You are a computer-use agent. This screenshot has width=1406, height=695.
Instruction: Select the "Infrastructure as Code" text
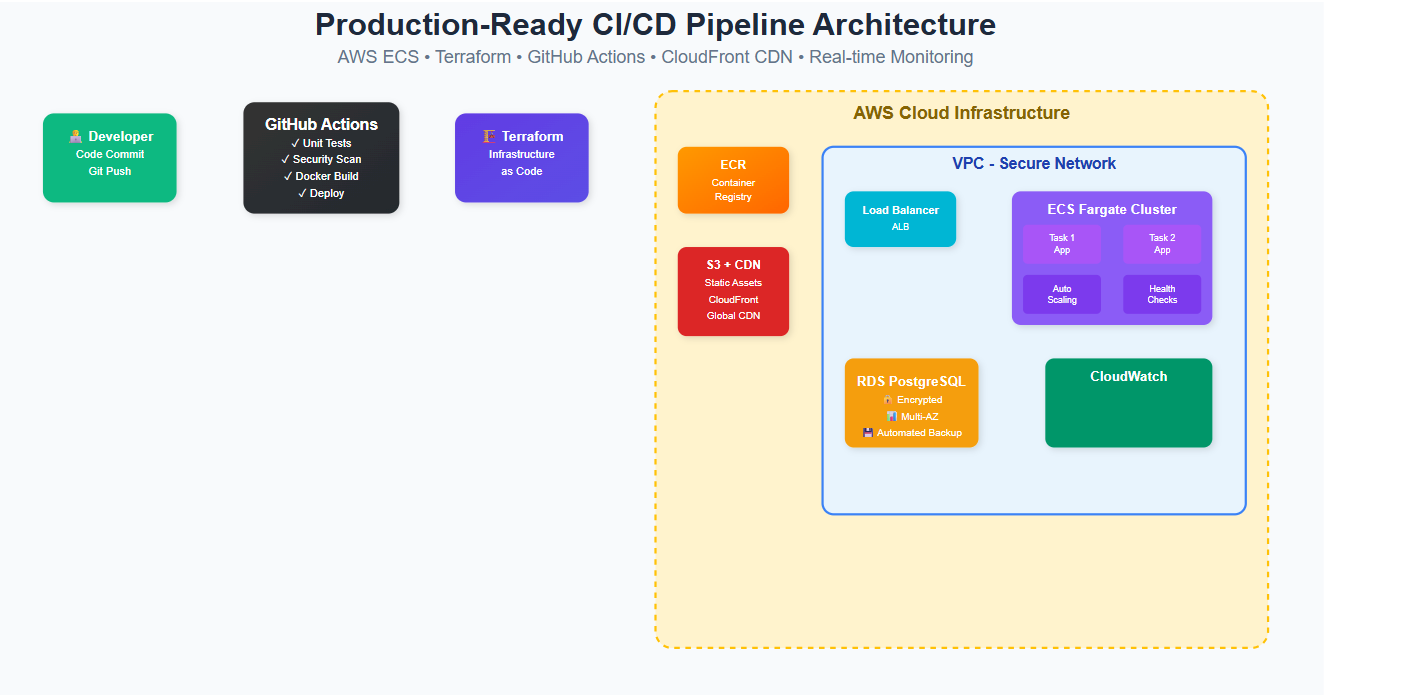click(522, 163)
